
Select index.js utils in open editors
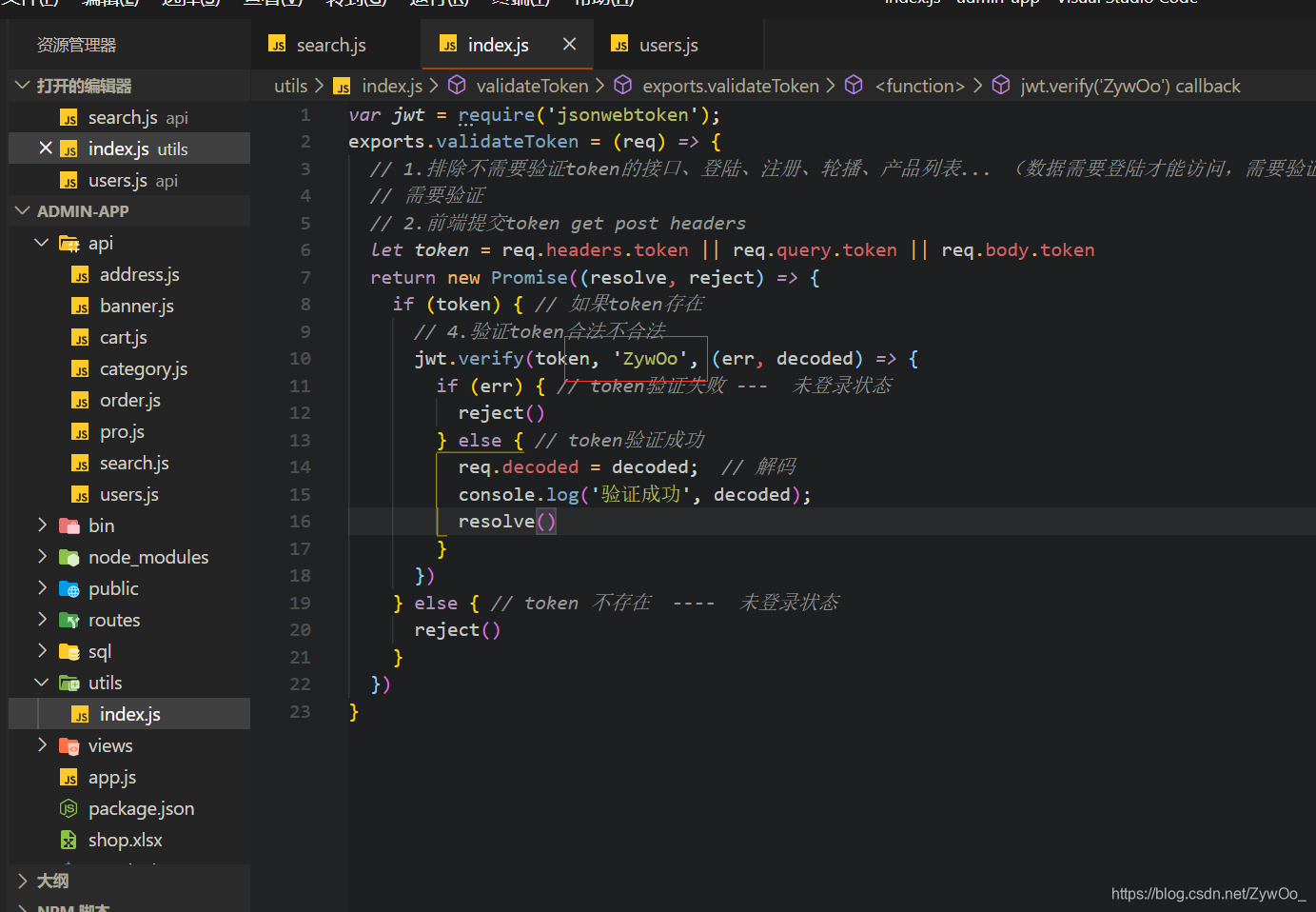(x=129, y=149)
